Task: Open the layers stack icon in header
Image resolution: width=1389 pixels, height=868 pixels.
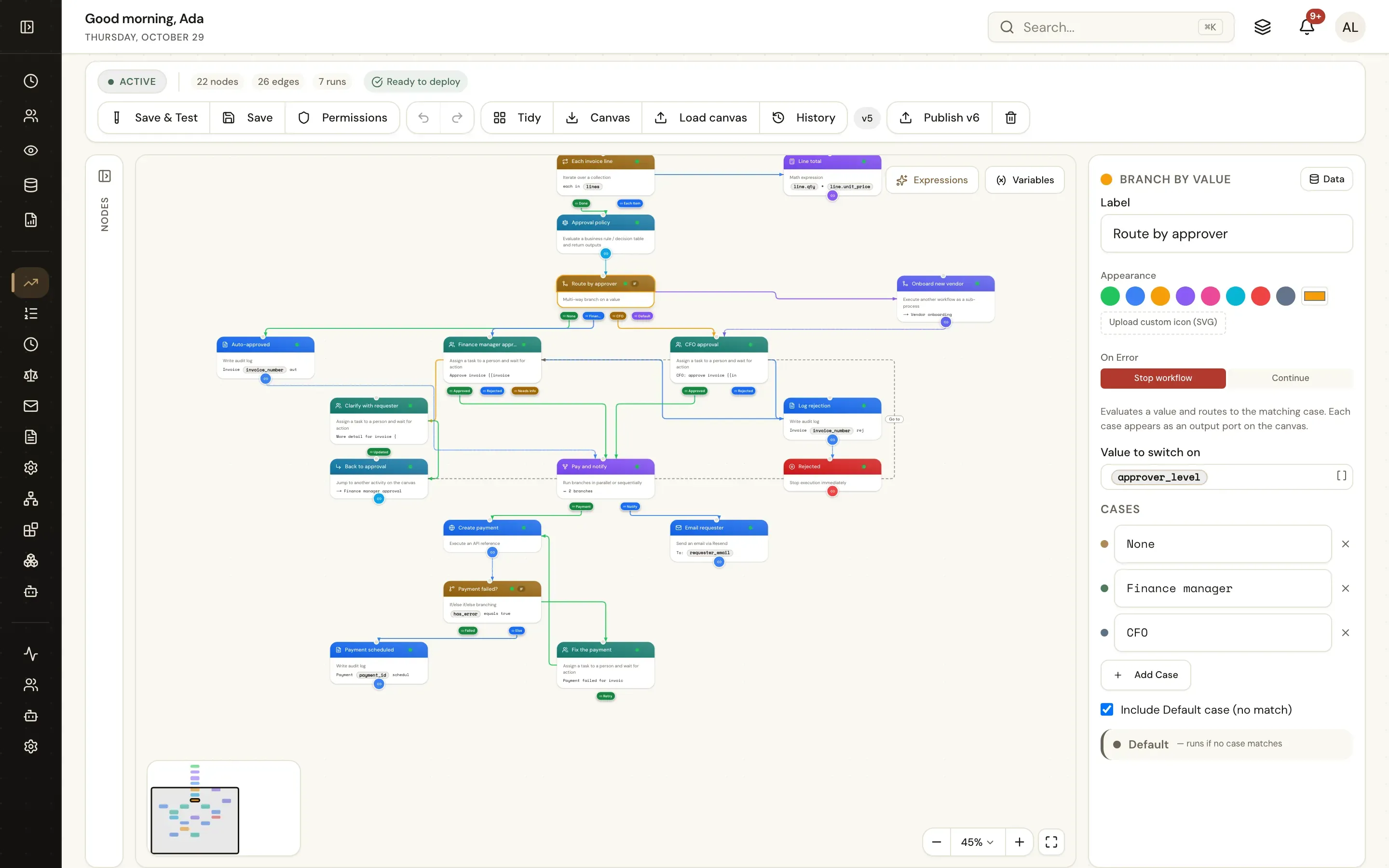Action: (1262, 27)
